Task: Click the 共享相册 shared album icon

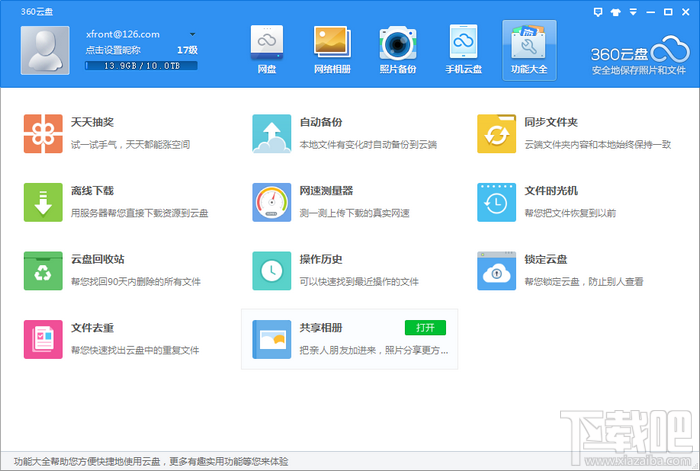Action: [x=271, y=339]
